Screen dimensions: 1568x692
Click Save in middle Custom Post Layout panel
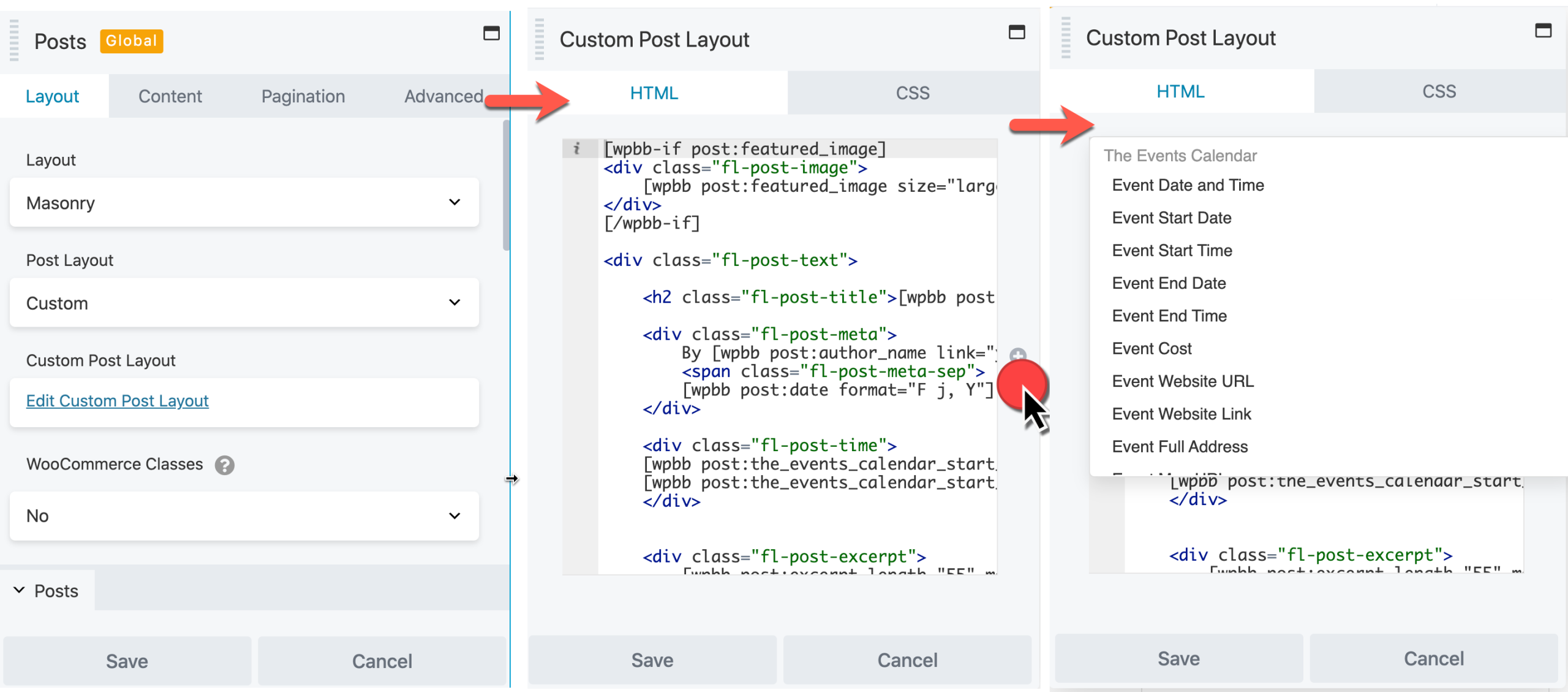[652, 660]
